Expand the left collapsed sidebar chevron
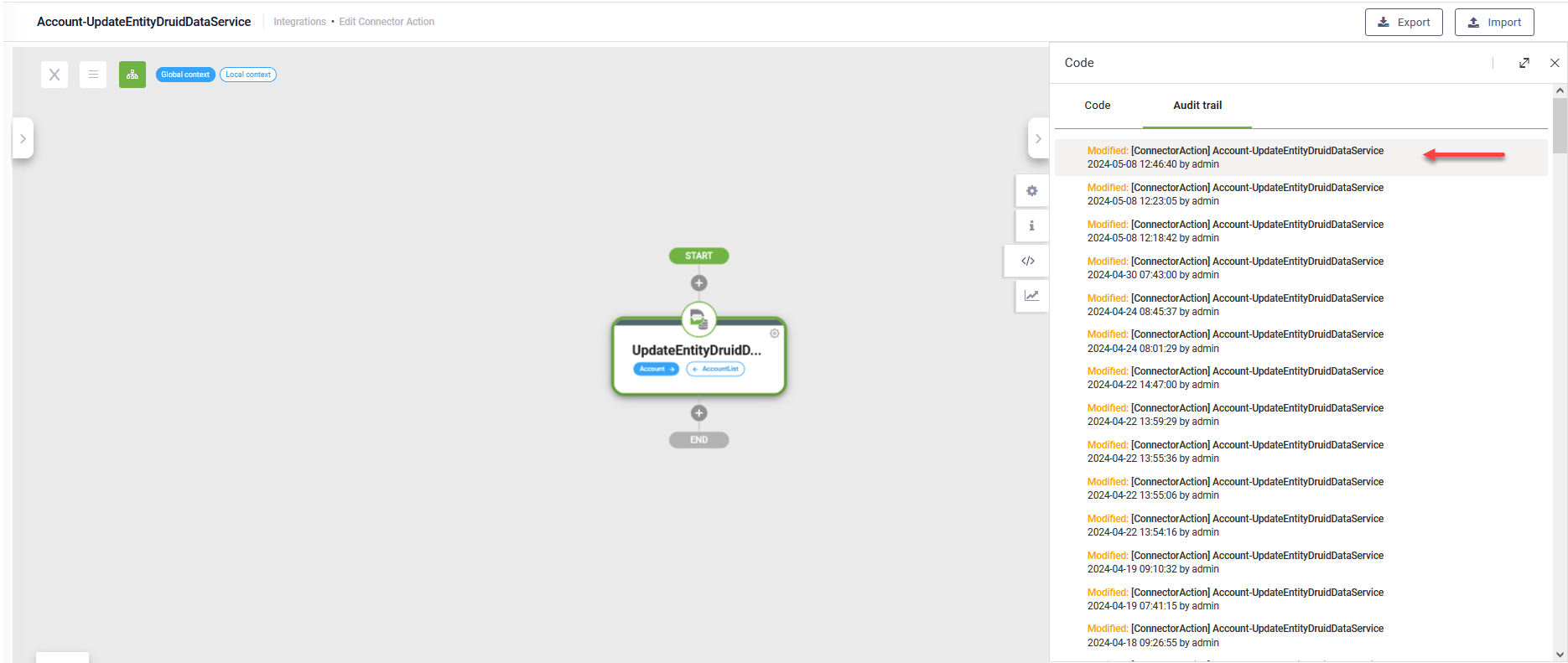Image resolution: width=1568 pixels, height=663 pixels. coord(23,138)
